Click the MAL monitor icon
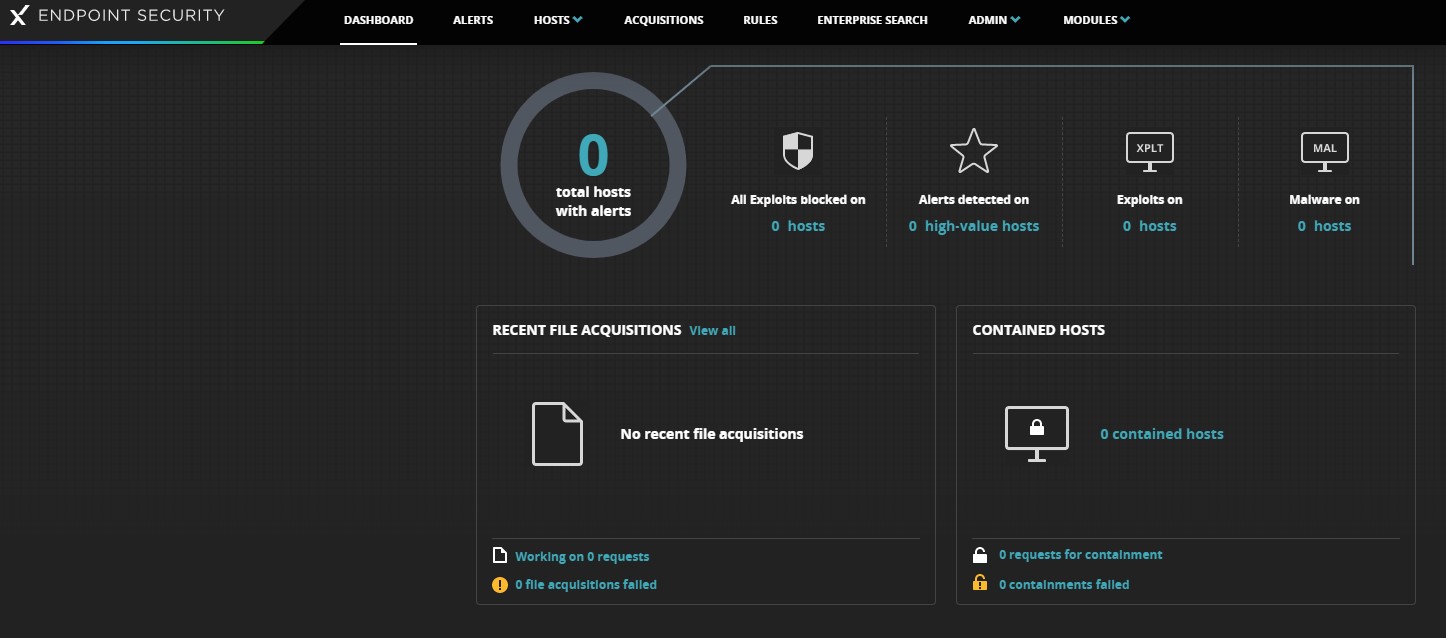Viewport: 1446px width, 638px height. 1324,151
